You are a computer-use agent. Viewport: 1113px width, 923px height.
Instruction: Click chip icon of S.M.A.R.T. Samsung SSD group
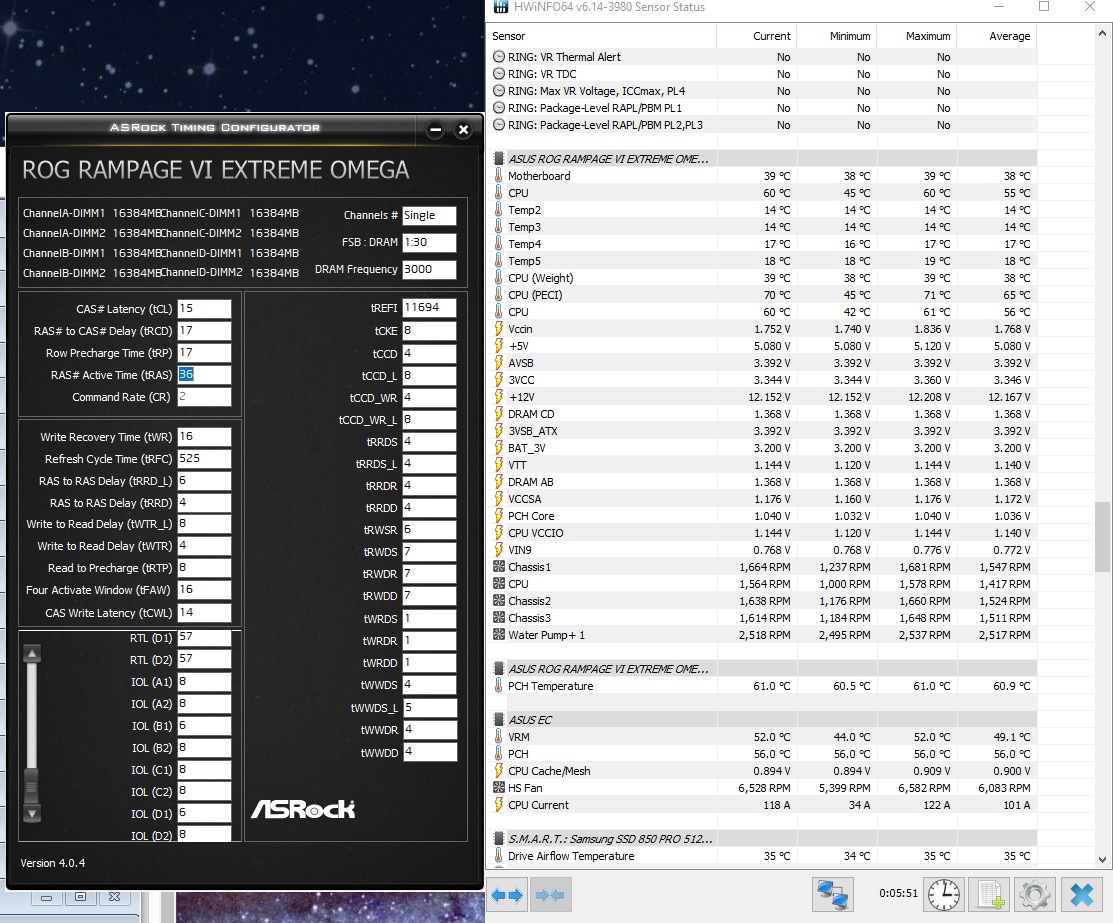click(x=499, y=839)
